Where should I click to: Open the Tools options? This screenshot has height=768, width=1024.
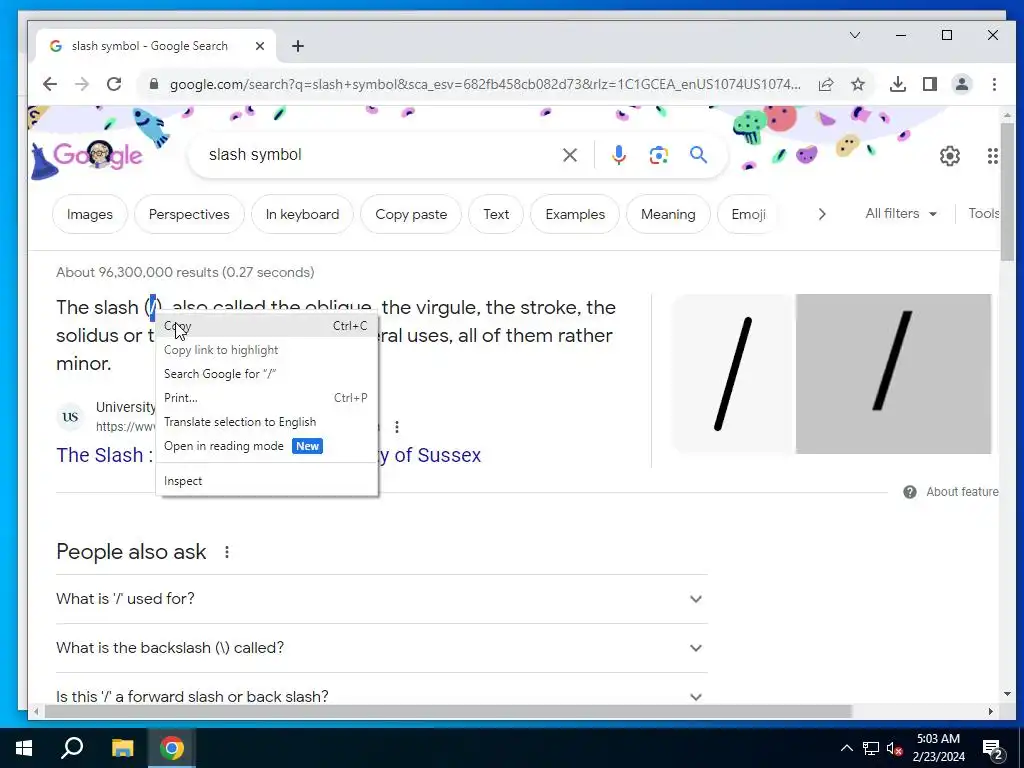click(x=983, y=214)
